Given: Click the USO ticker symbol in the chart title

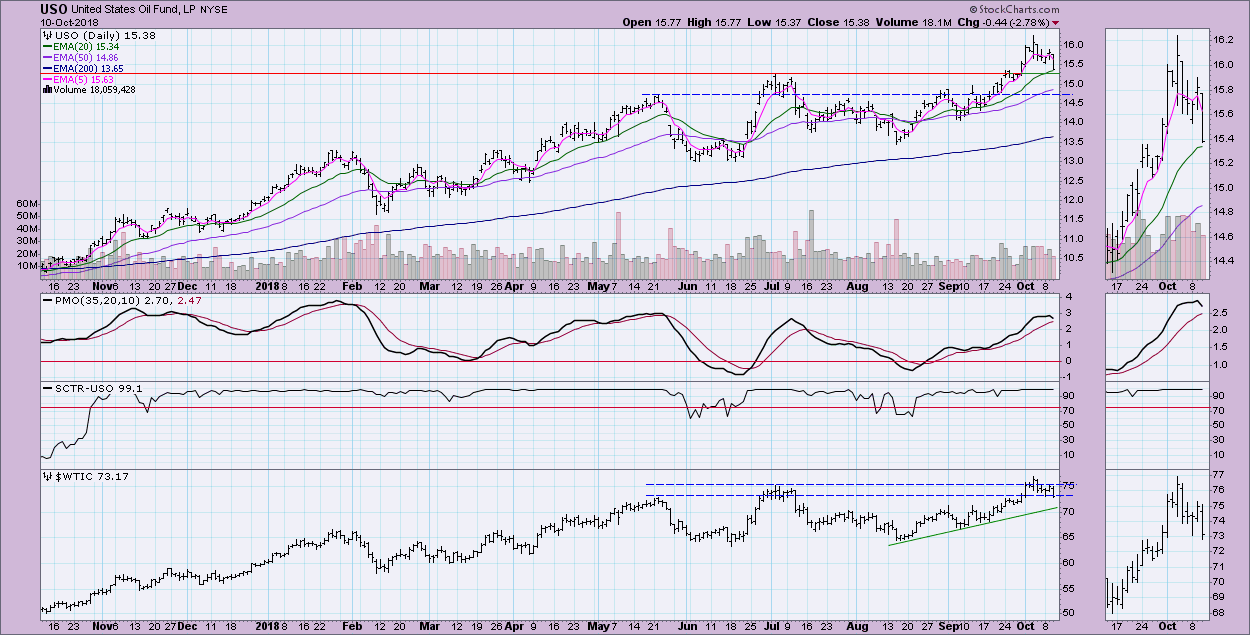Looking at the screenshot, I should (55, 9).
